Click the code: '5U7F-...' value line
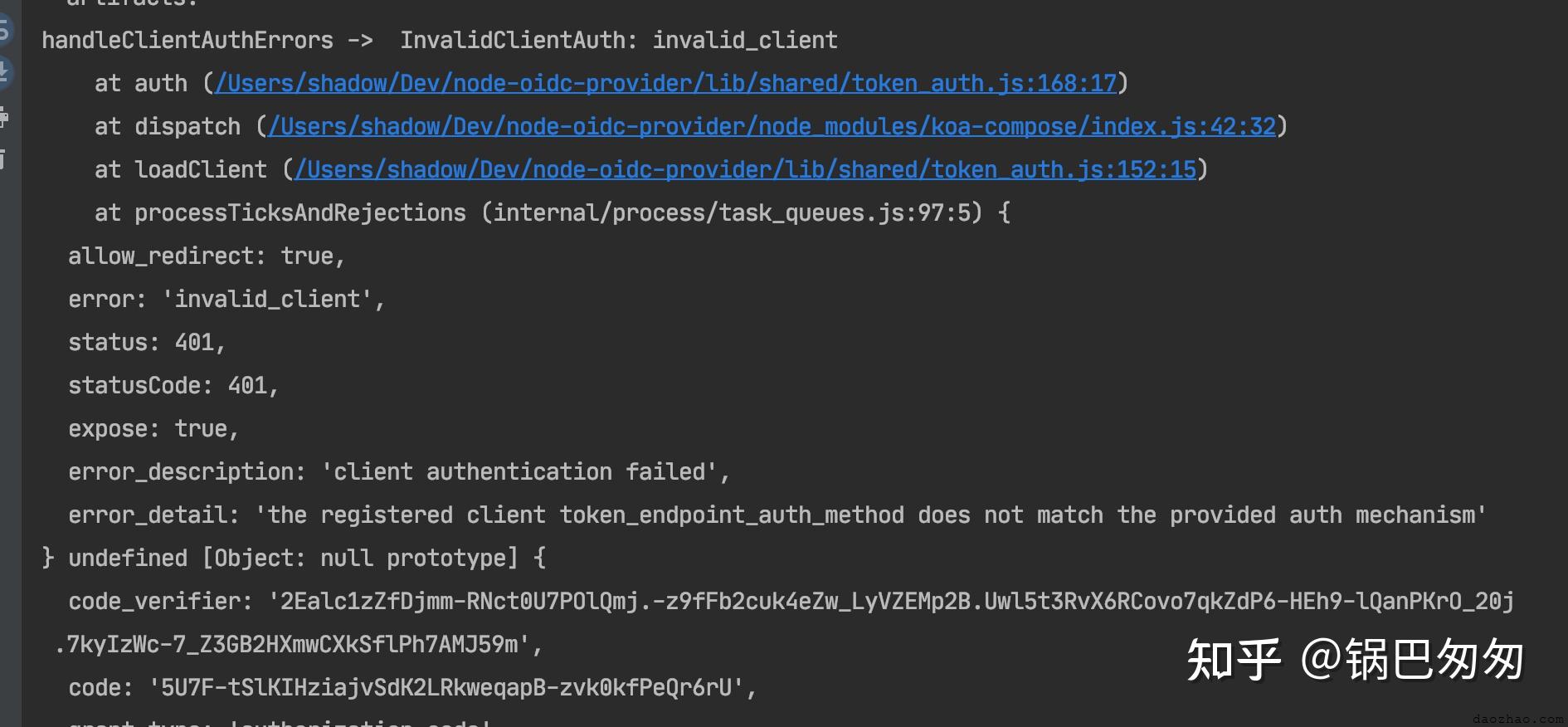The height and width of the screenshot is (727, 1568). click(x=412, y=687)
